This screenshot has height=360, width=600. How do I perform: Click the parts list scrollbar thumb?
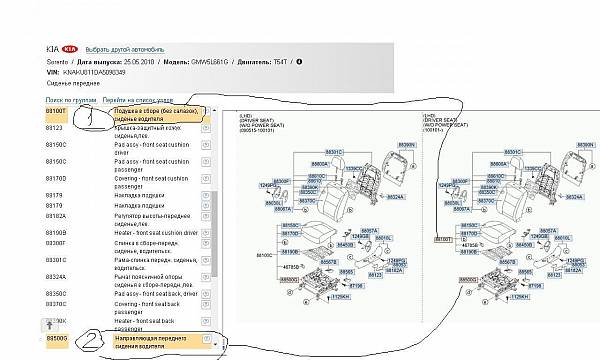click(x=215, y=234)
